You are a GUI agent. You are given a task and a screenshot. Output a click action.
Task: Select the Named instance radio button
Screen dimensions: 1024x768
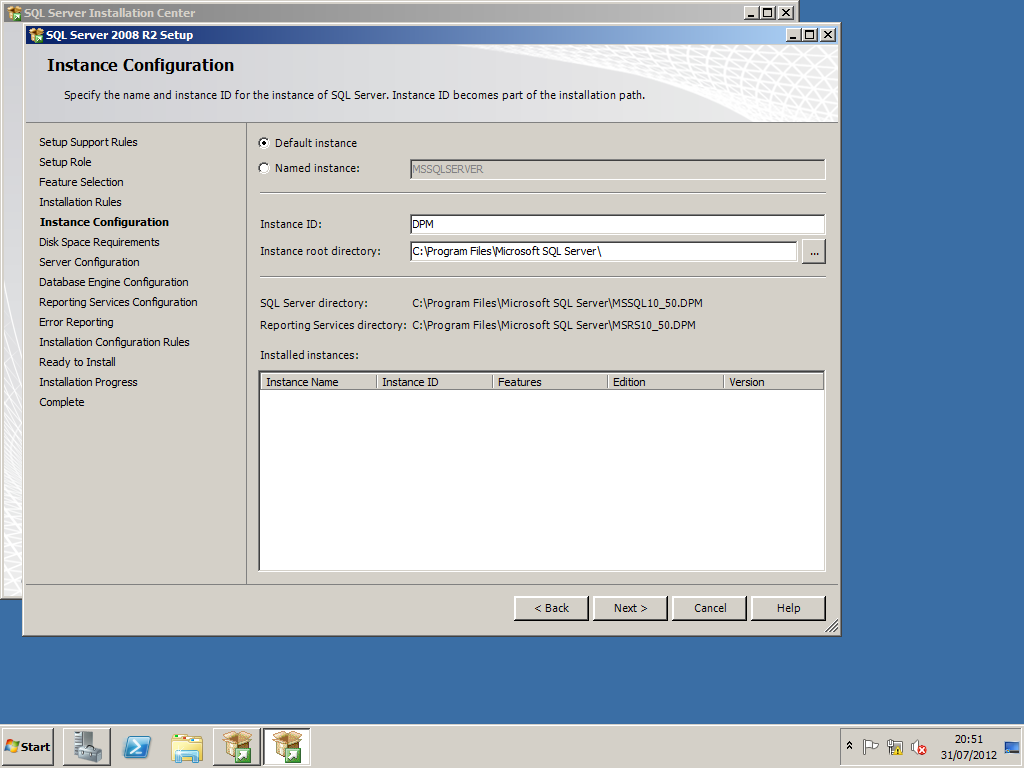tap(264, 168)
